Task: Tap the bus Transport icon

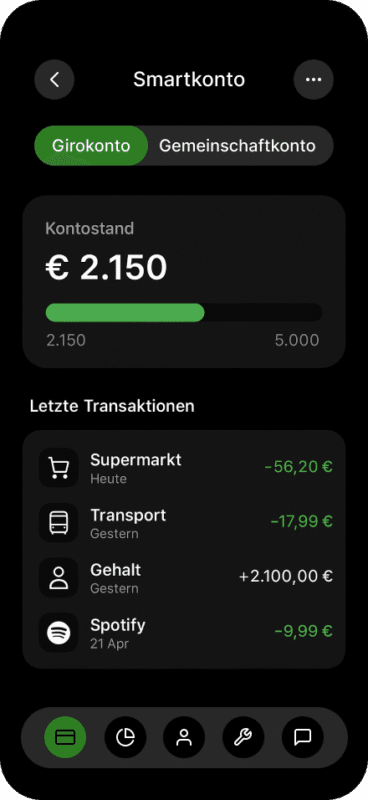Action: (59, 522)
